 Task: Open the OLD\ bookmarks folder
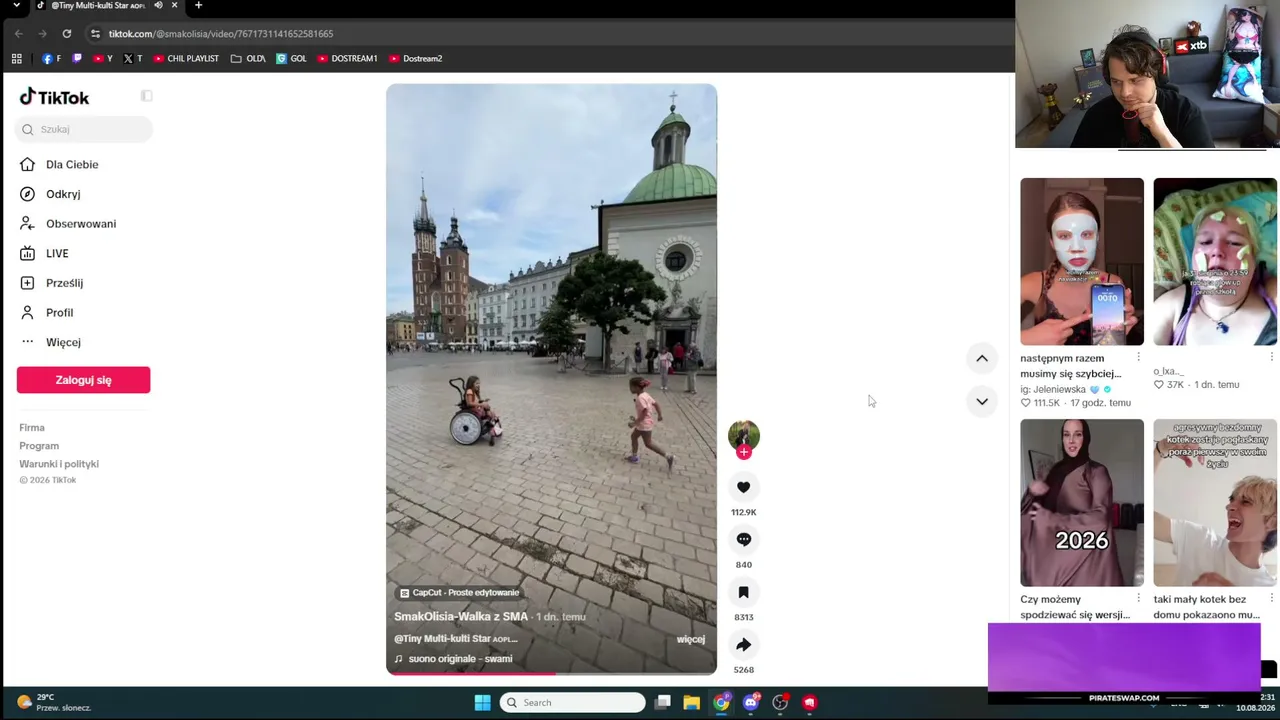248,59
